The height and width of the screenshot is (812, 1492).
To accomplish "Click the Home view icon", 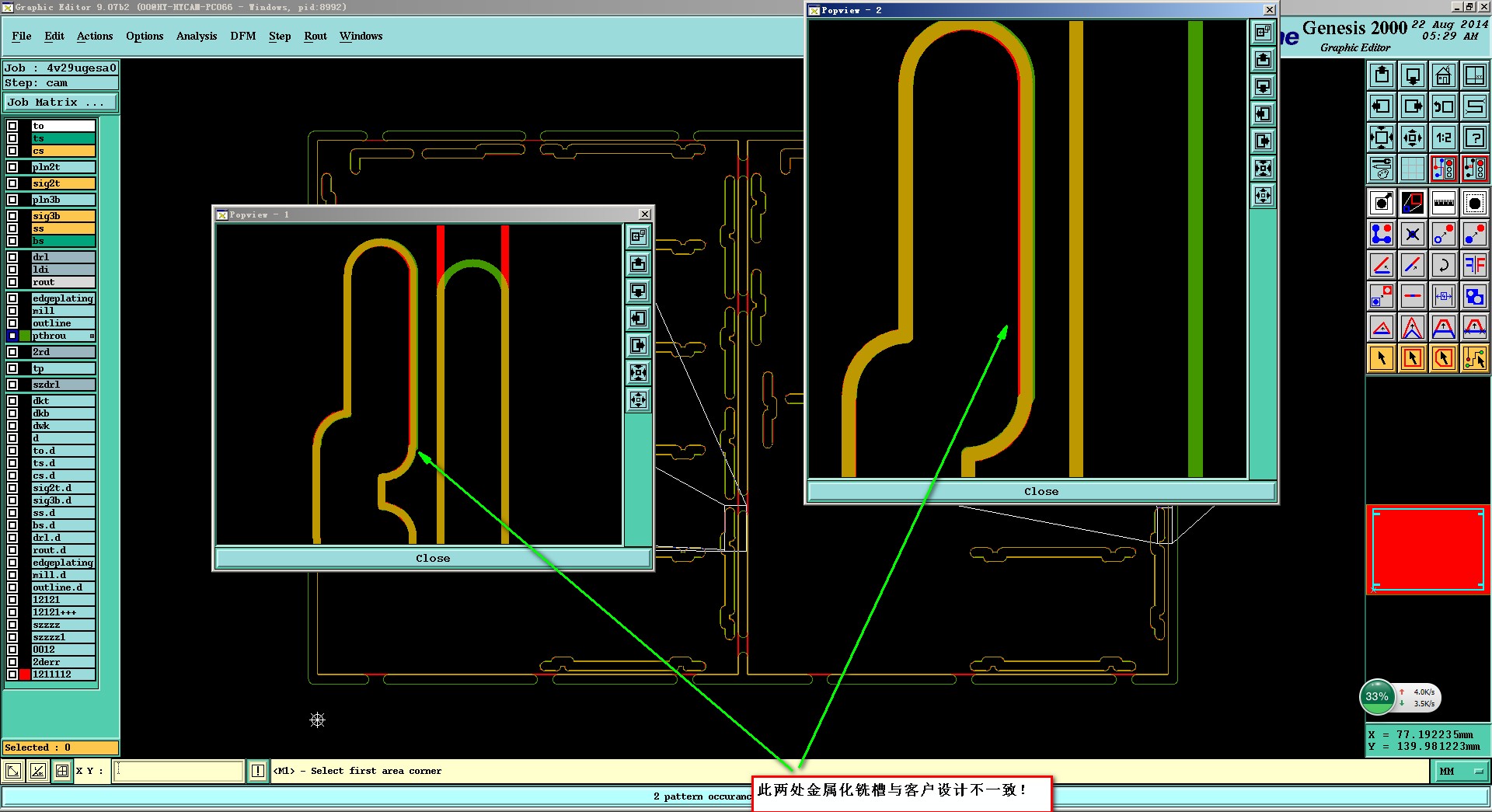I will coord(1443,75).
